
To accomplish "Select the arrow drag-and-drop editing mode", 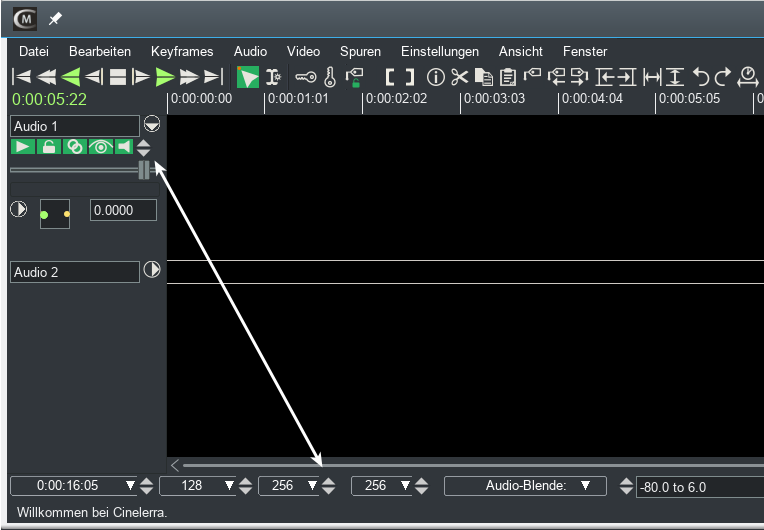I will coord(248,77).
